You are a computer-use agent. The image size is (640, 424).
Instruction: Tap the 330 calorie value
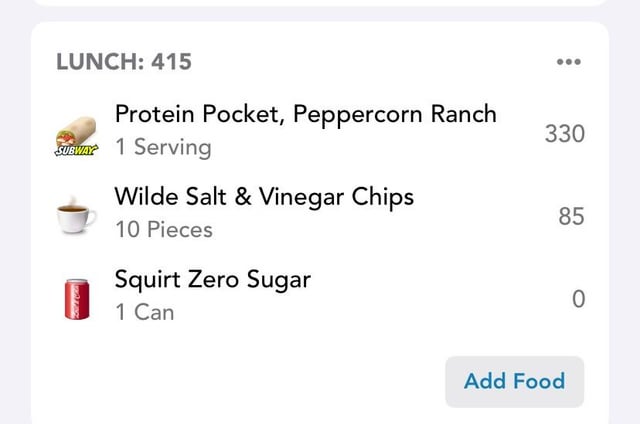[x=564, y=133]
